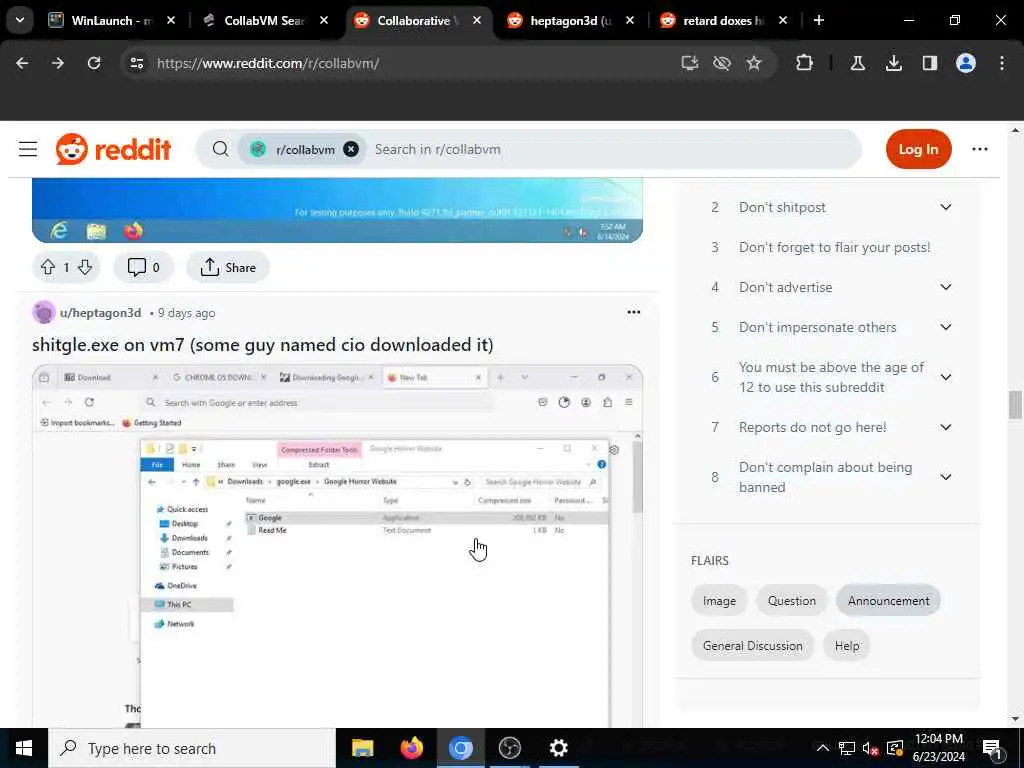Open site information icon in address bar
This screenshot has width=1024, height=768.
[136, 63]
